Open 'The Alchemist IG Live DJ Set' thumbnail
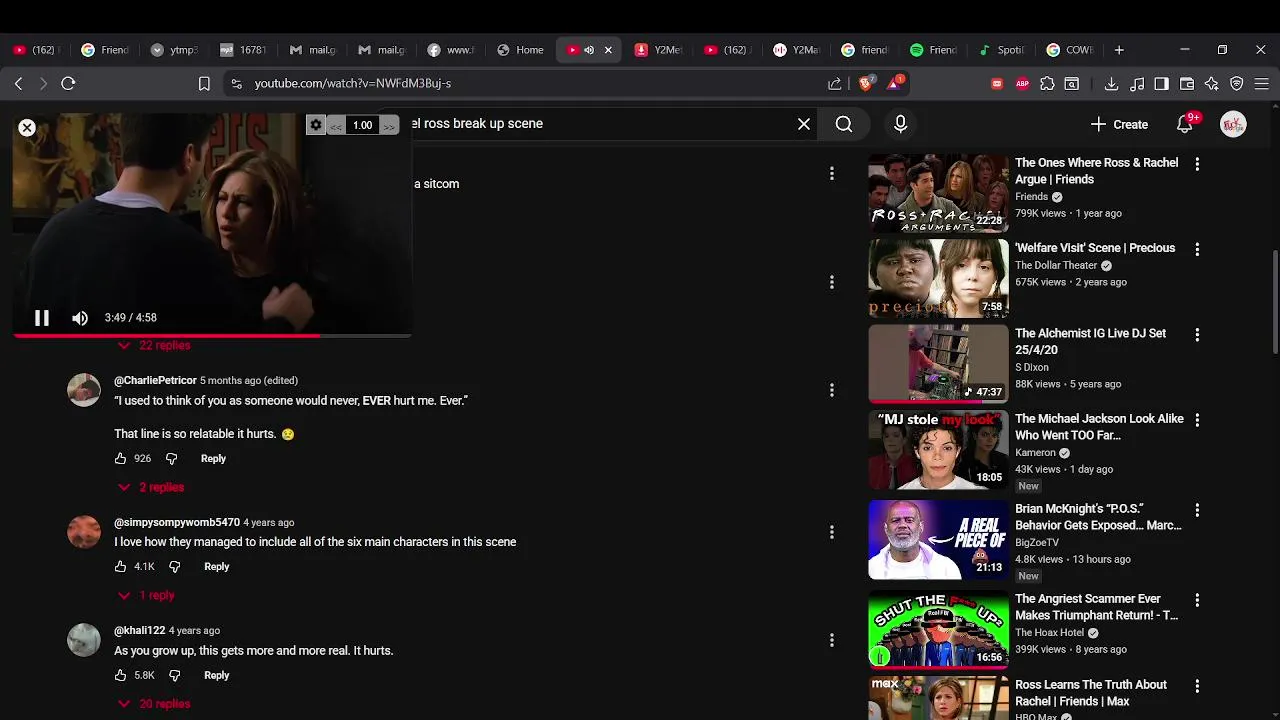The width and height of the screenshot is (1280, 720). tap(938, 363)
